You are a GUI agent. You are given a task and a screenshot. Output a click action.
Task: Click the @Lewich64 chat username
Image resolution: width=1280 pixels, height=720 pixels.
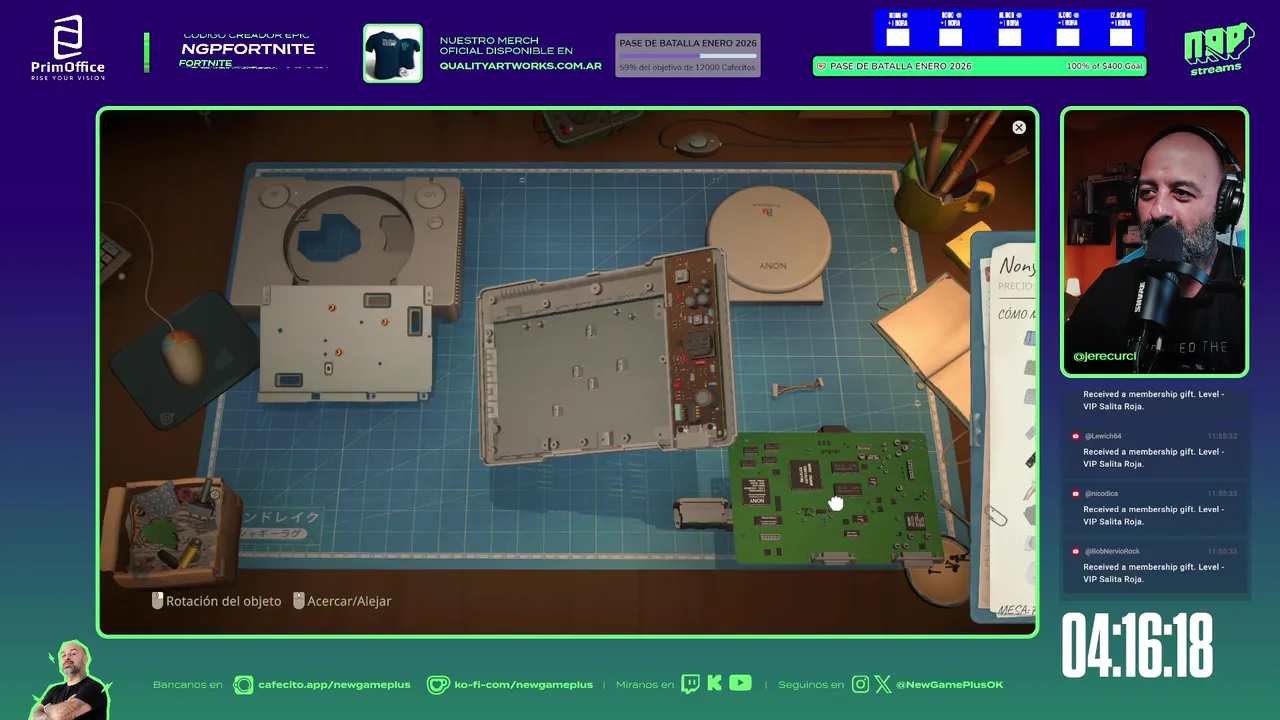pyautogui.click(x=1103, y=437)
